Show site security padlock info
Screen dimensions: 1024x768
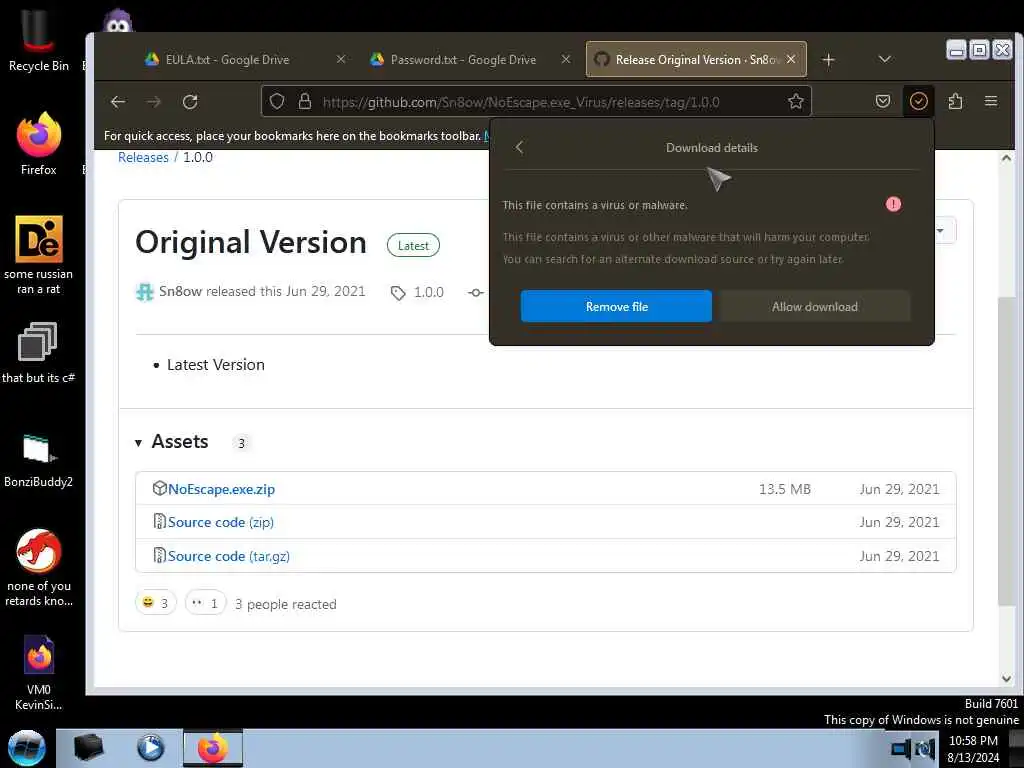304,102
